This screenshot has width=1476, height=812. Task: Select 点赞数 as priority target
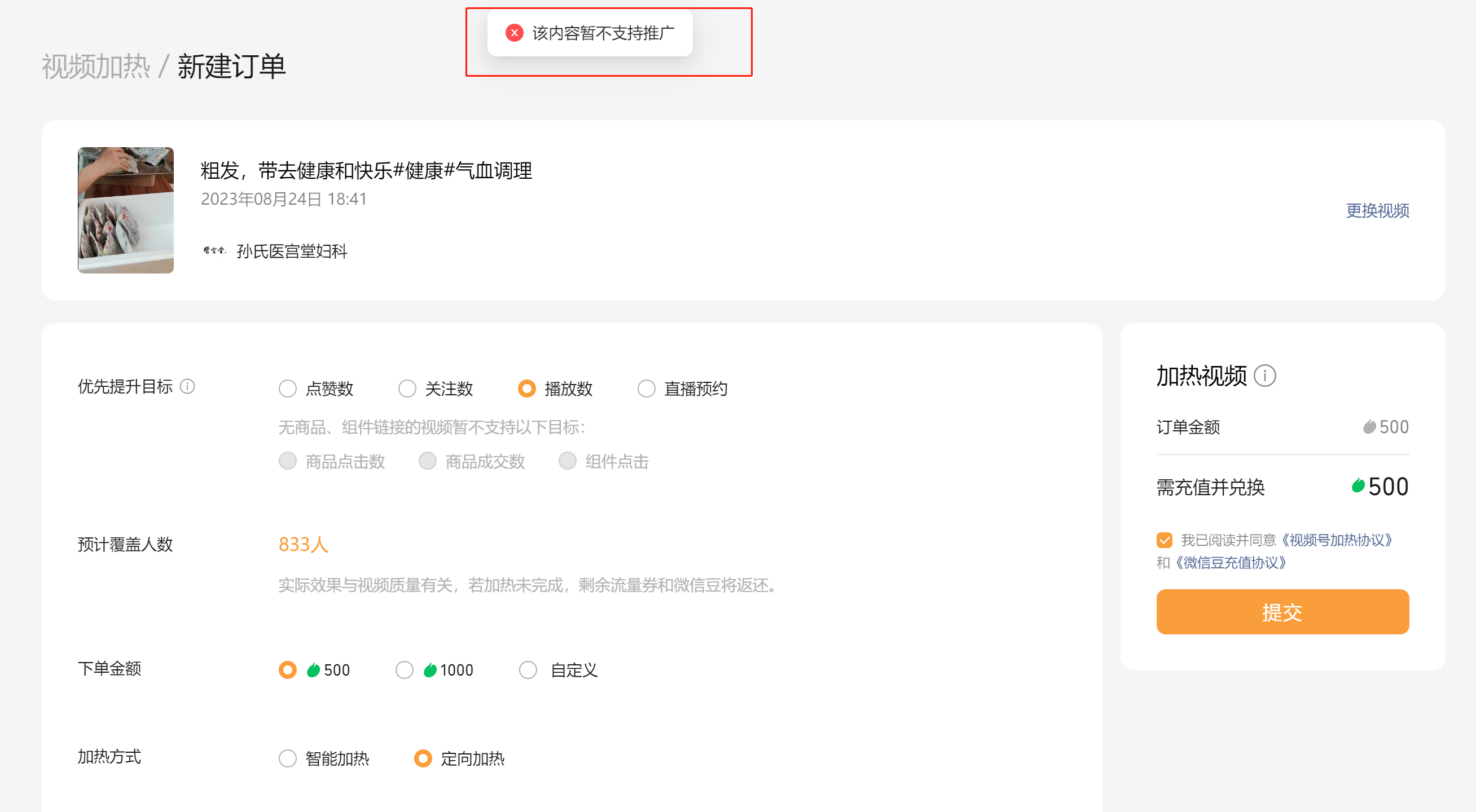[288, 389]
